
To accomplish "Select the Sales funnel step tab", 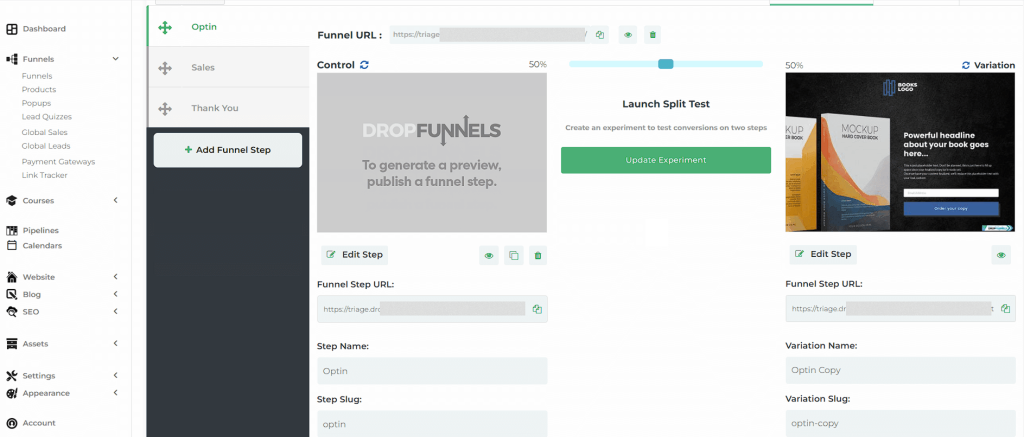I will pos(229,67).
